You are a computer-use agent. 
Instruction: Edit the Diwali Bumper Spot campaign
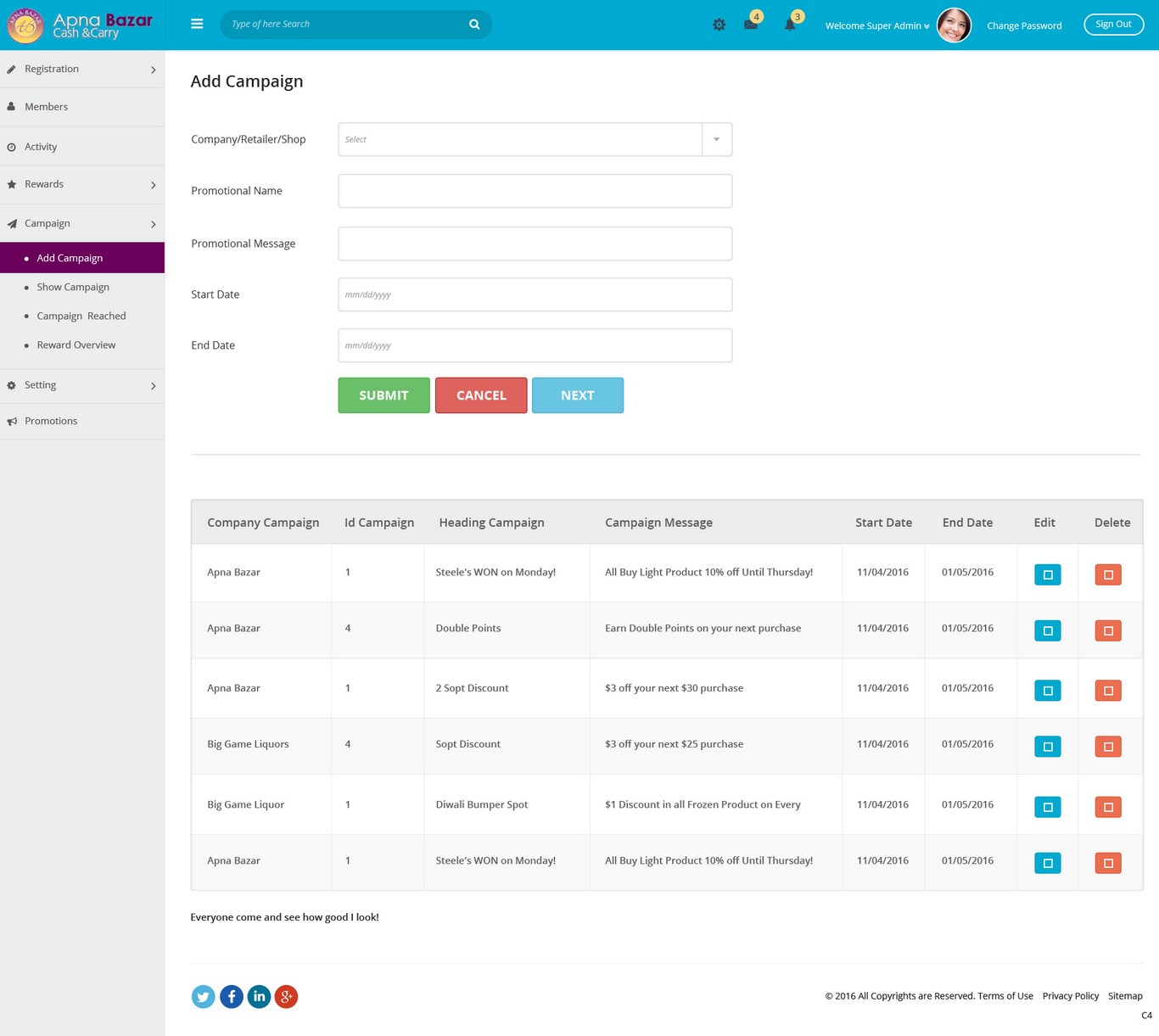click(1048, 807)
